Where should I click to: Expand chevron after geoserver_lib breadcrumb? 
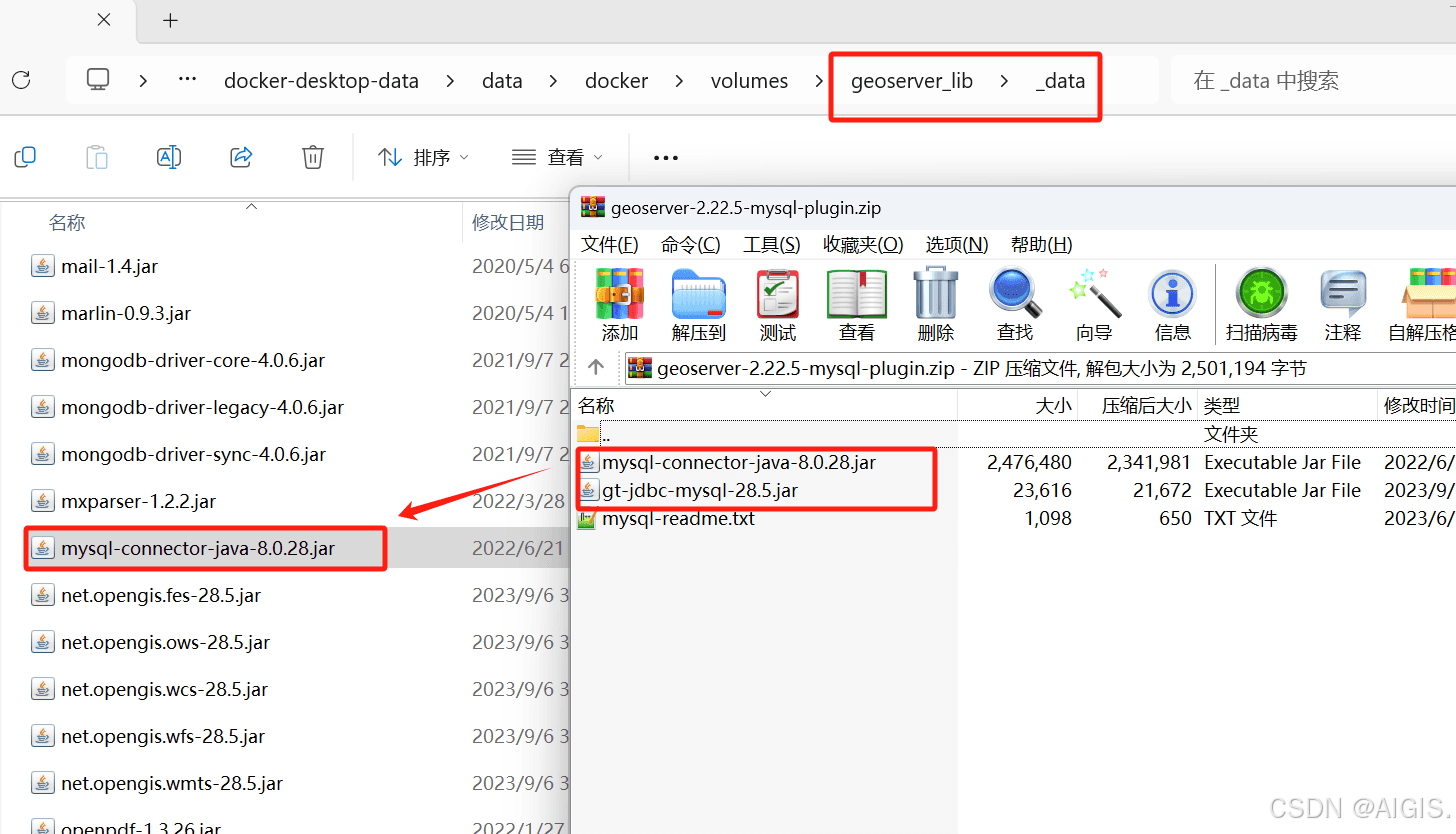[1004, 81]
